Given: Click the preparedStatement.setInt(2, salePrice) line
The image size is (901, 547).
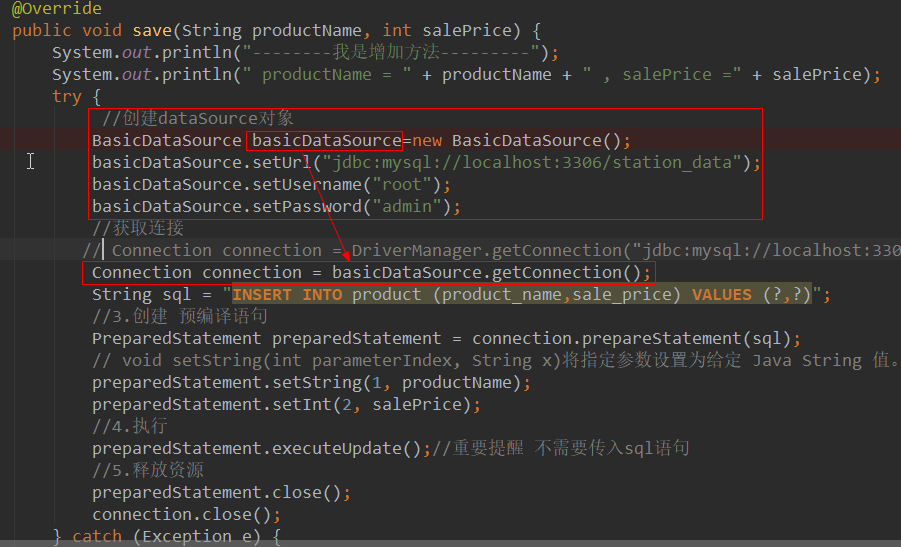Looking at the screenshot, I should (287, 405).
